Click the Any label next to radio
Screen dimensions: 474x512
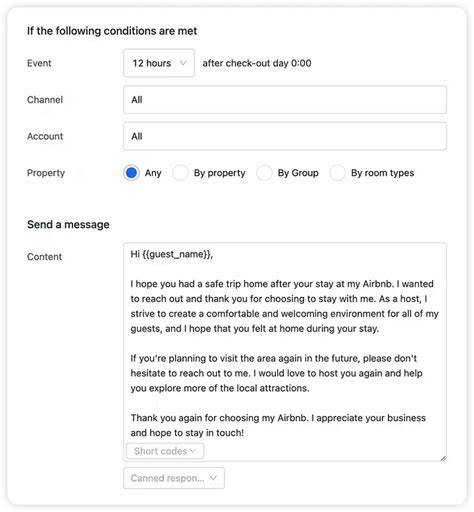tap(153, 173)
